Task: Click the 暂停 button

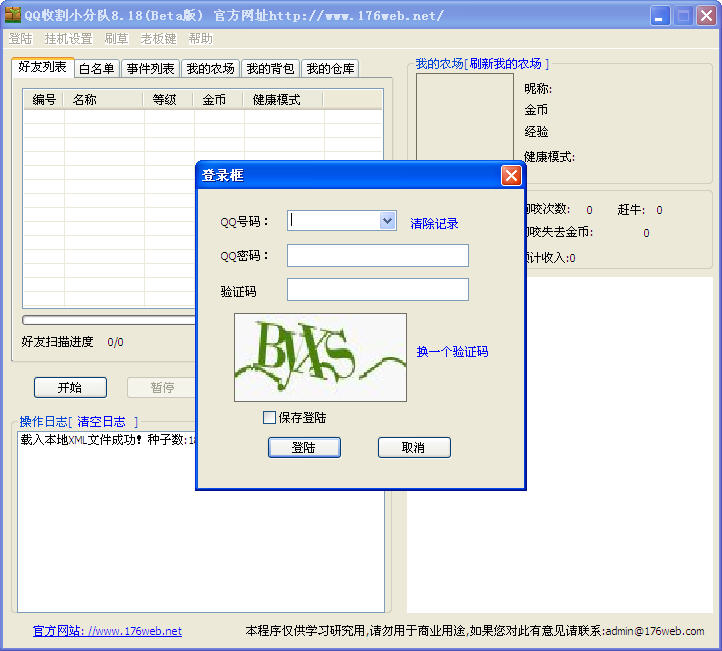Action: (x=162, y=388)
